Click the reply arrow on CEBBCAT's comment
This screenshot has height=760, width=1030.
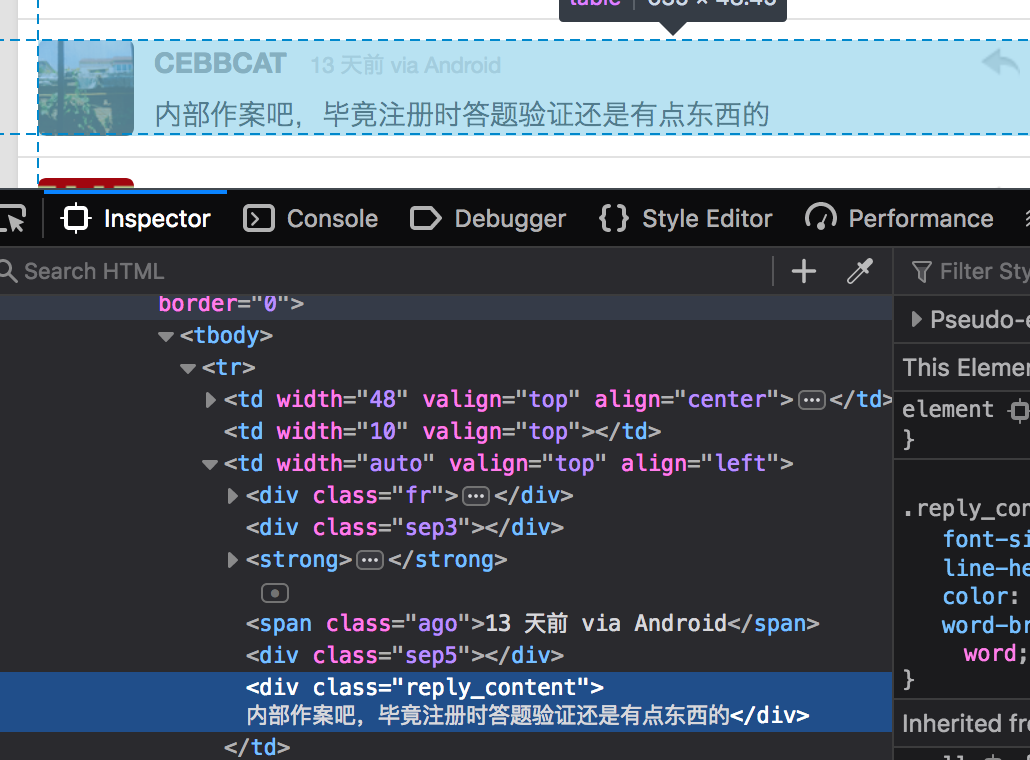(1000, 63)
